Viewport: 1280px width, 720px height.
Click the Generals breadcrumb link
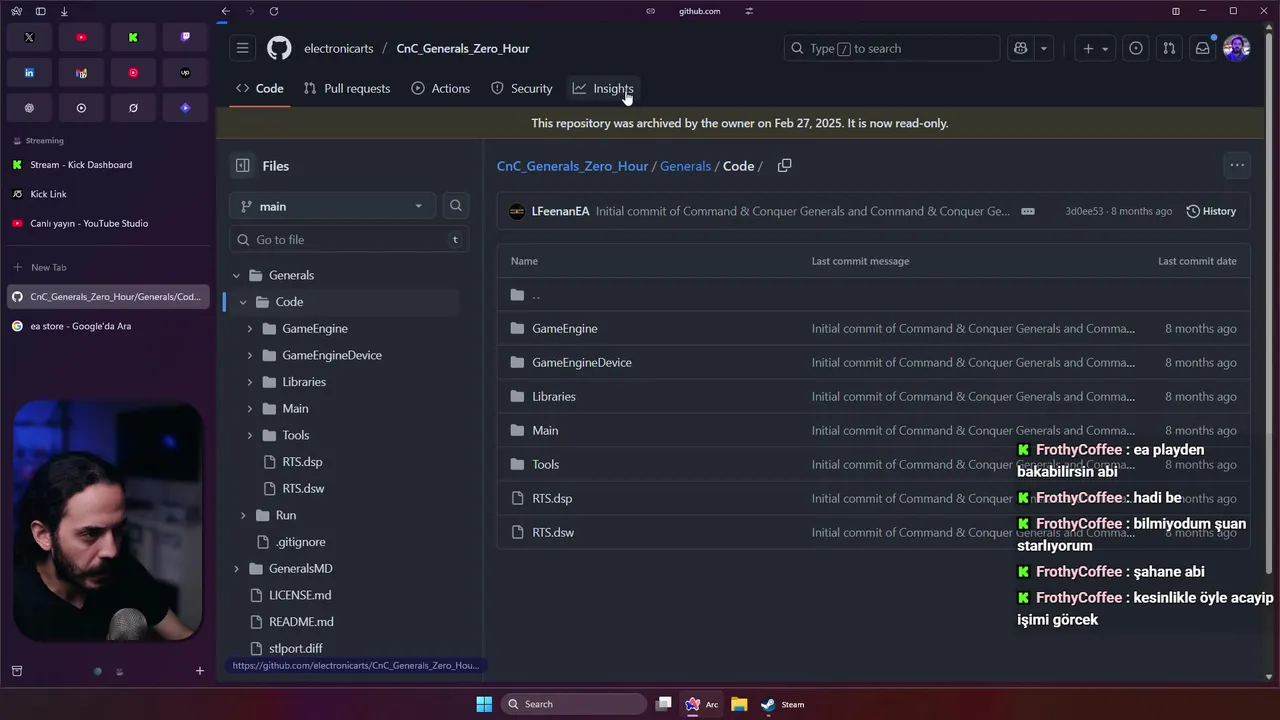click(x=685, y=166)
